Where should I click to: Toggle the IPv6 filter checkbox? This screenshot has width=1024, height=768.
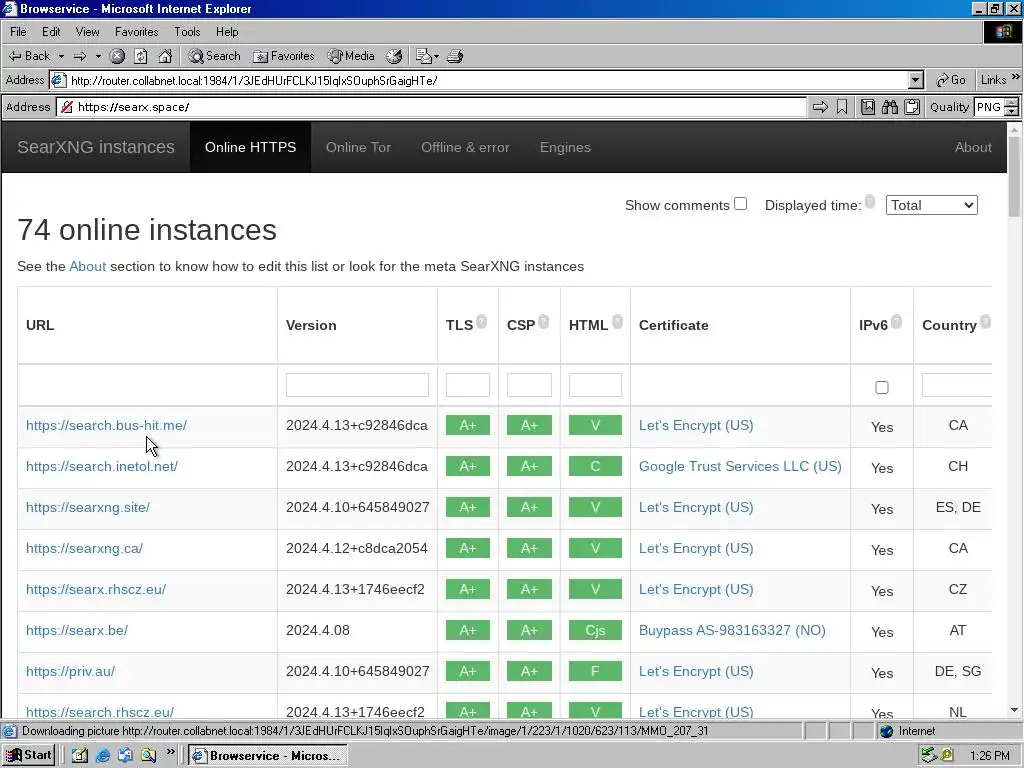click(x=882, y=387)
